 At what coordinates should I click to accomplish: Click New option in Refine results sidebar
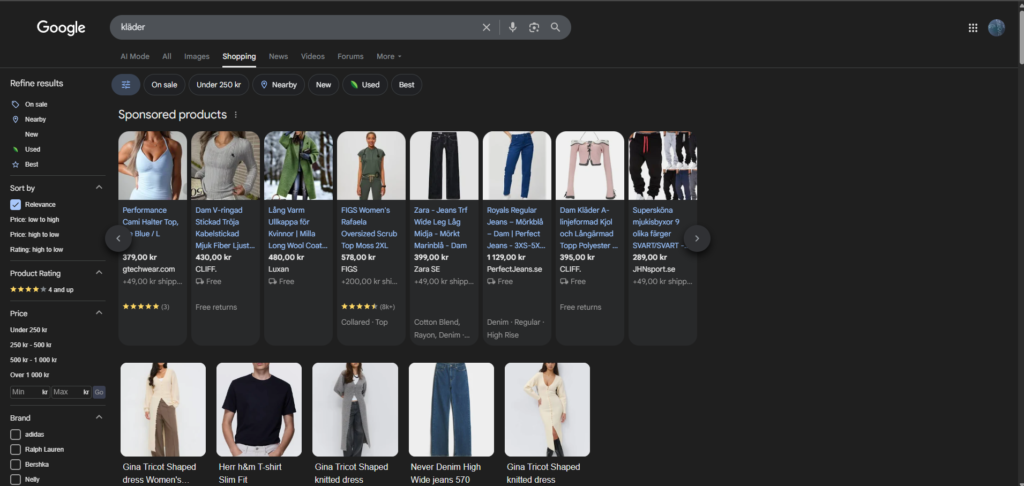[31, 135]
